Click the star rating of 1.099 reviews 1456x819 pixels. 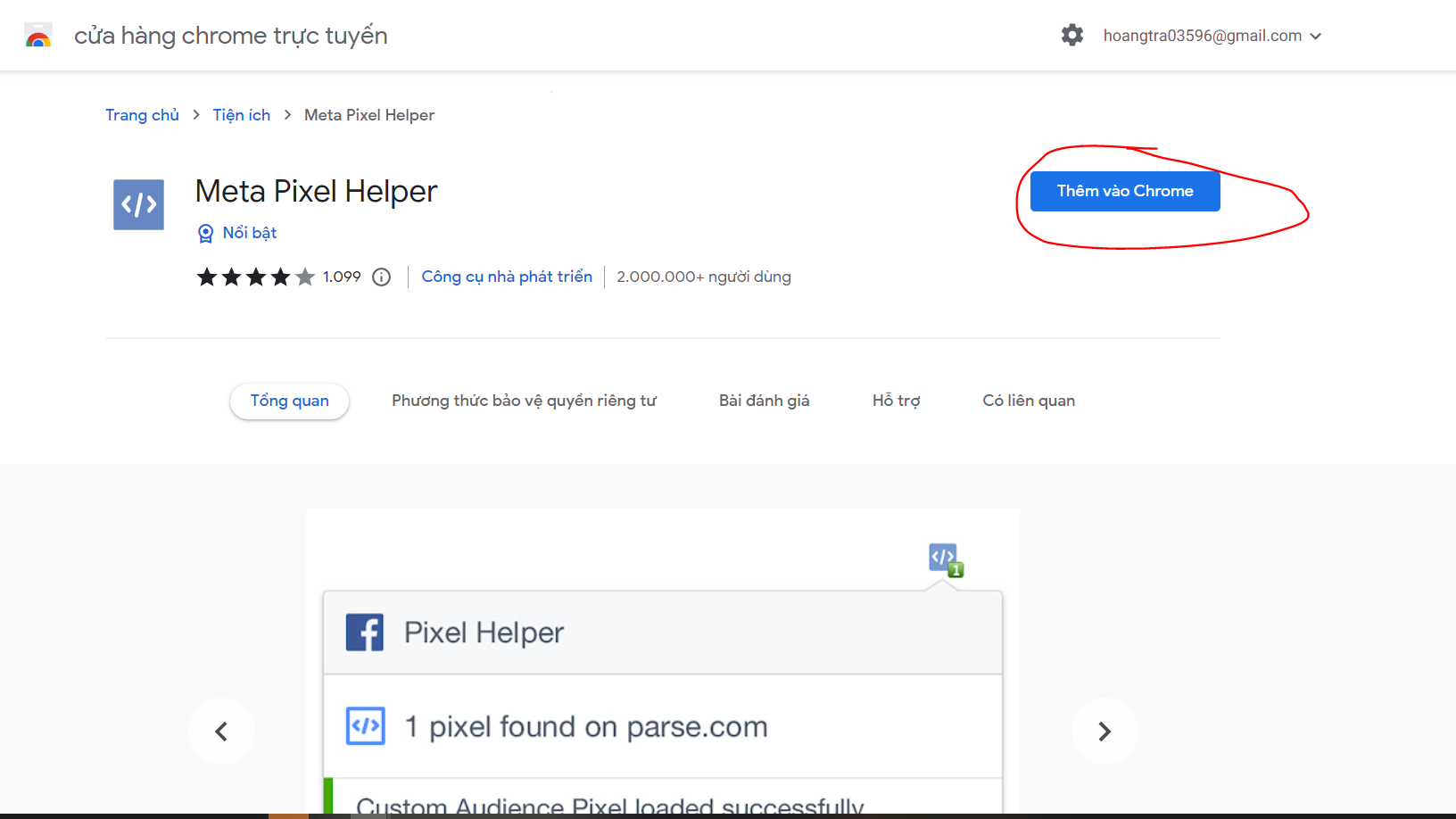click(255, 277)
